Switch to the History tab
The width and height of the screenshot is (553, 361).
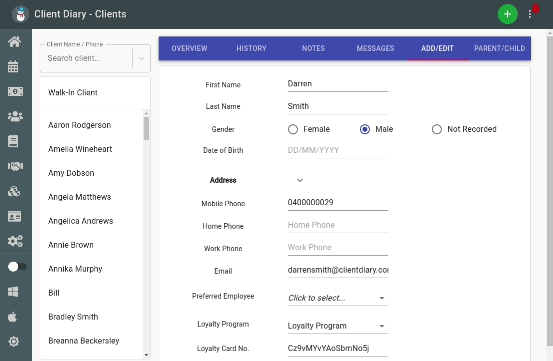[251, 48]
